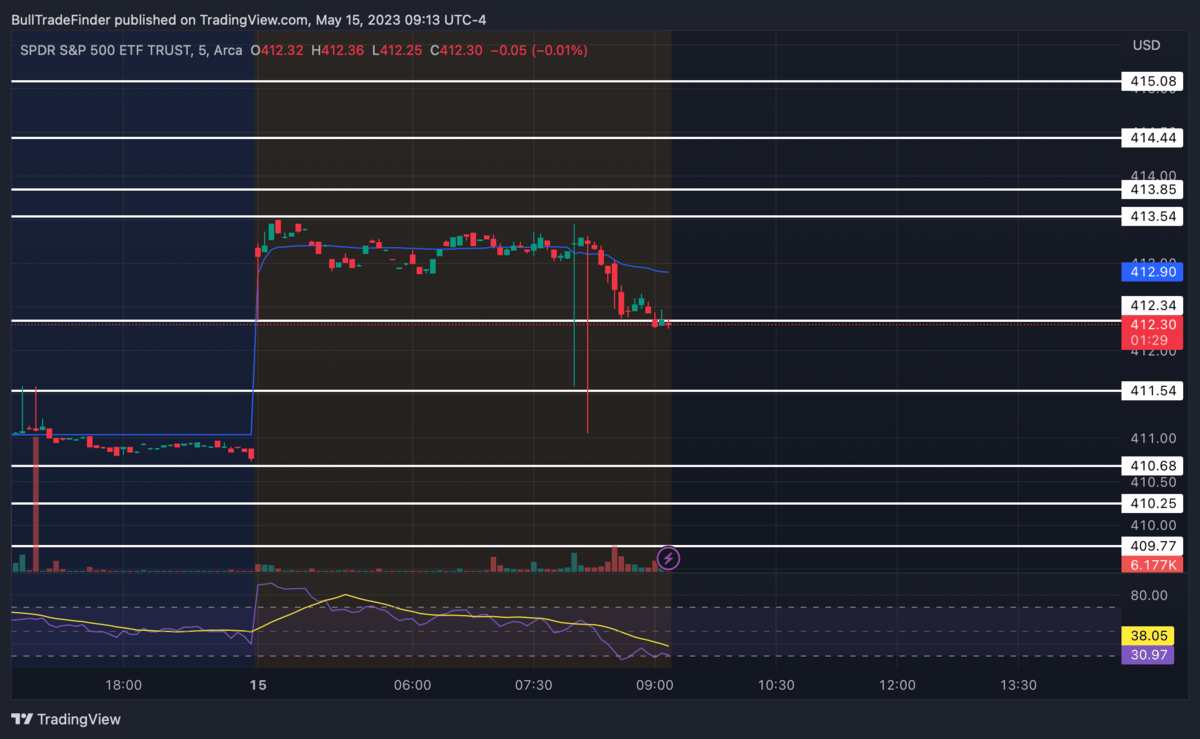
Task: Select the 414.44 price level label
Action: (1152, 138)
